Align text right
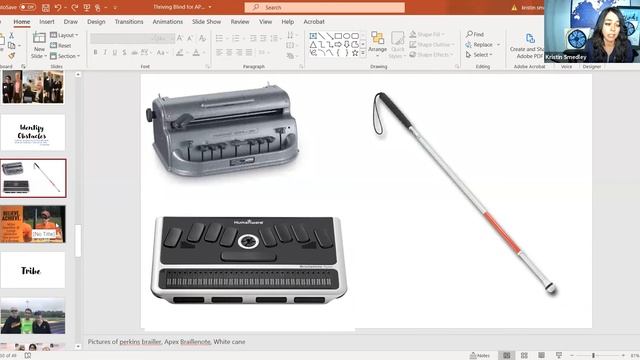The image size is (640, 360). (239, 53)
